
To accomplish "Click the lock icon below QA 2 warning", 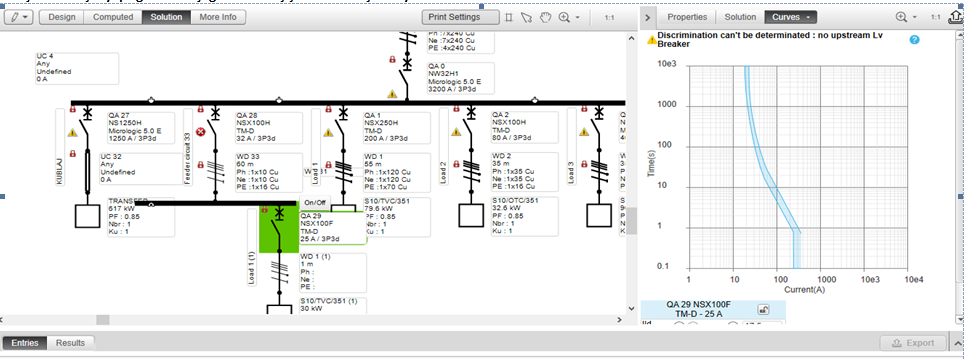I will (456, 164).
